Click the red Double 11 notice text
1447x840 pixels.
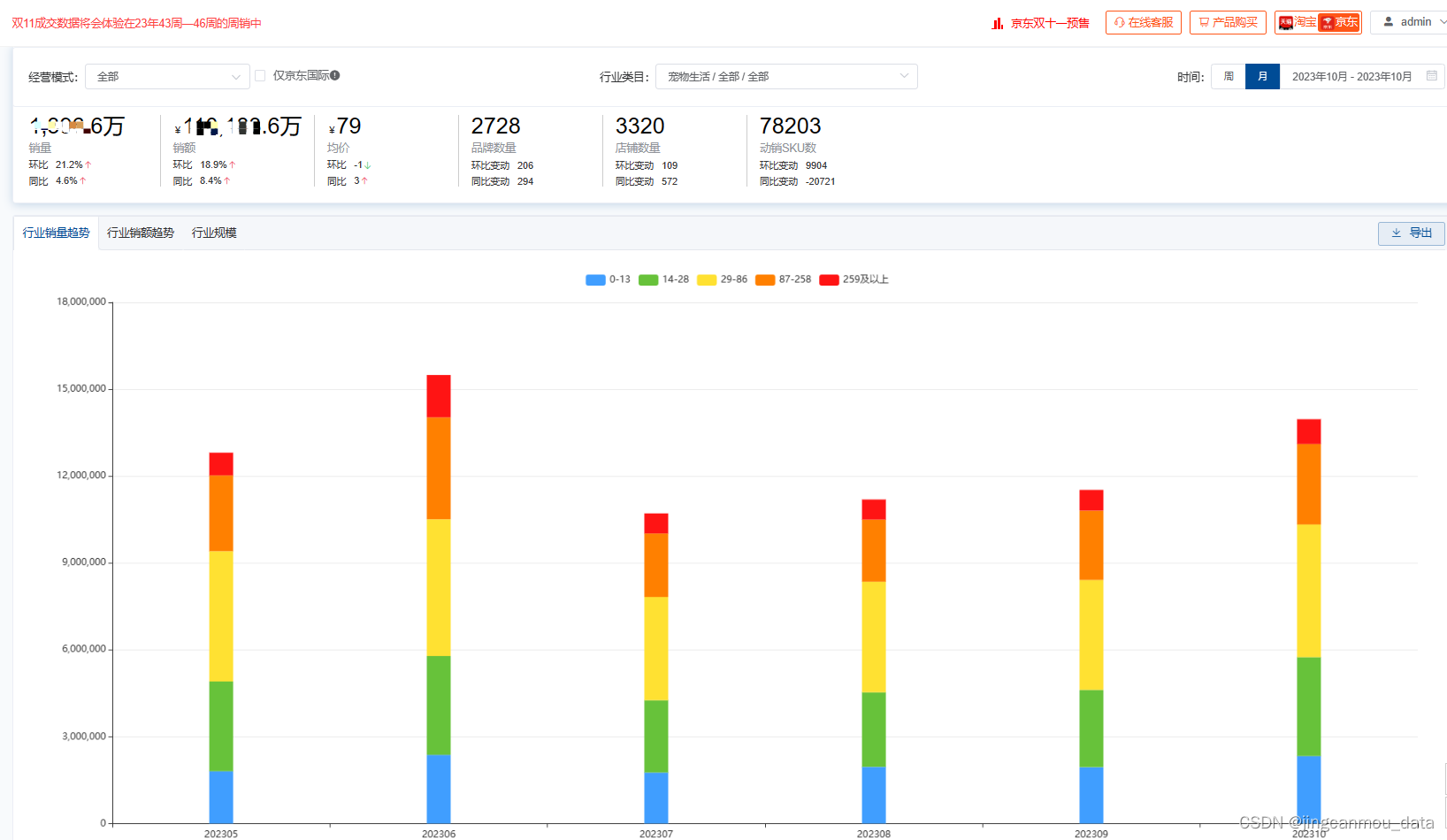pos(136,23)
